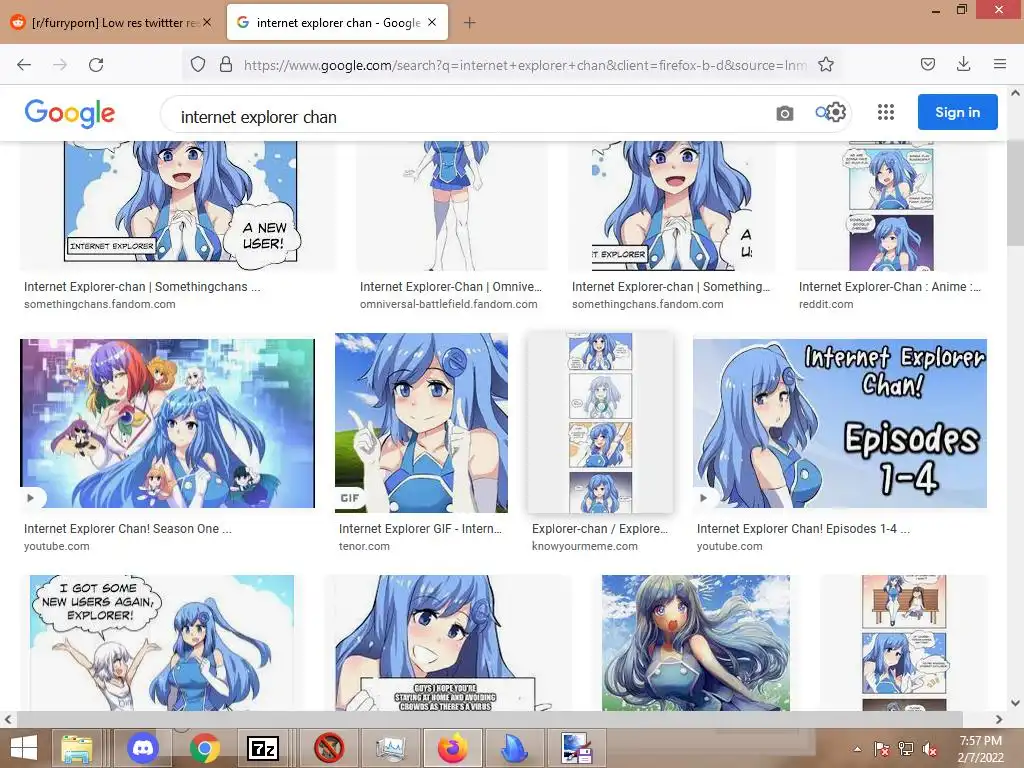
Task: Open Internet Explorer Chan! Season One link
Action: 128,529
